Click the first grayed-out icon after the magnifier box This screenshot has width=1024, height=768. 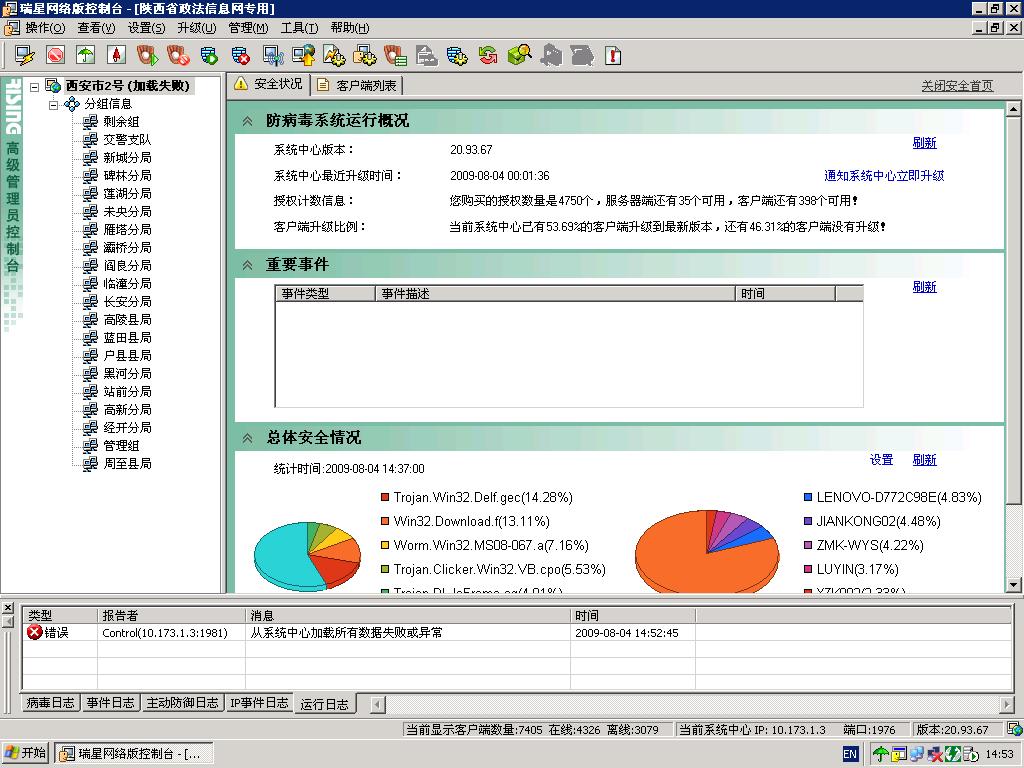pyautogui.click(x=551, y=56)
